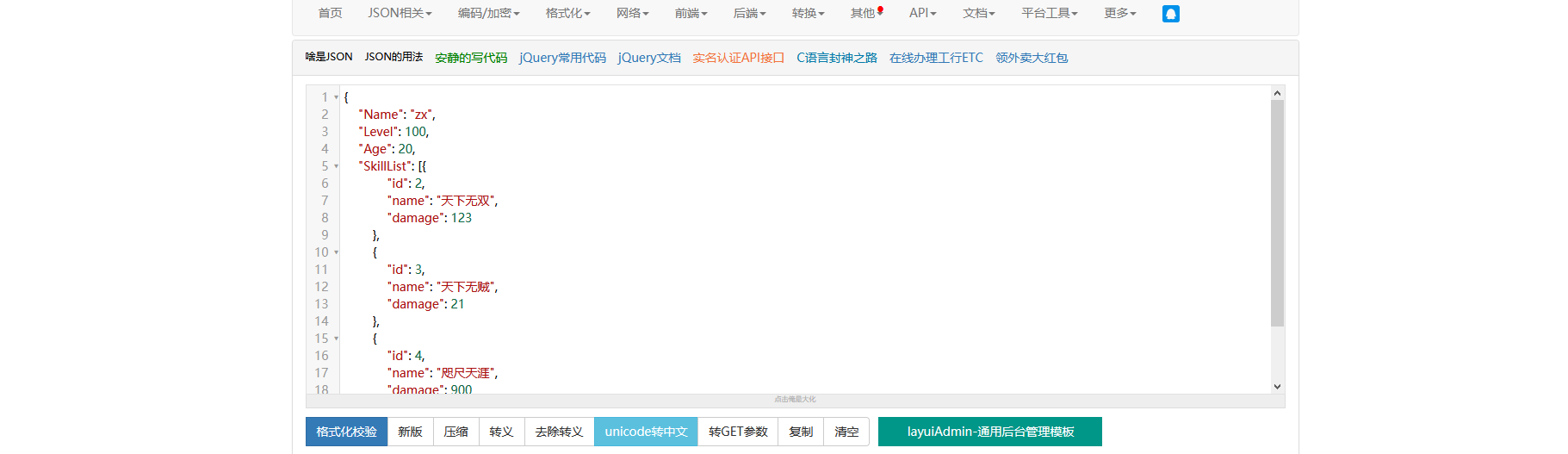Click the "Age": 20 line

pos(387,149)
